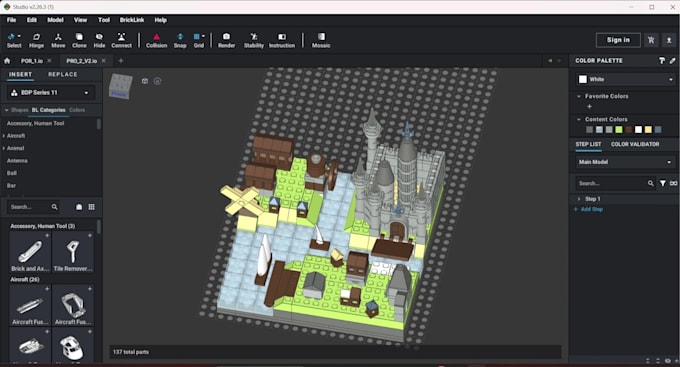Viewport: 680px width, 367px height.
Task: Switch to the COLOR VALIDATOR tab
Action: click(635, 144)
